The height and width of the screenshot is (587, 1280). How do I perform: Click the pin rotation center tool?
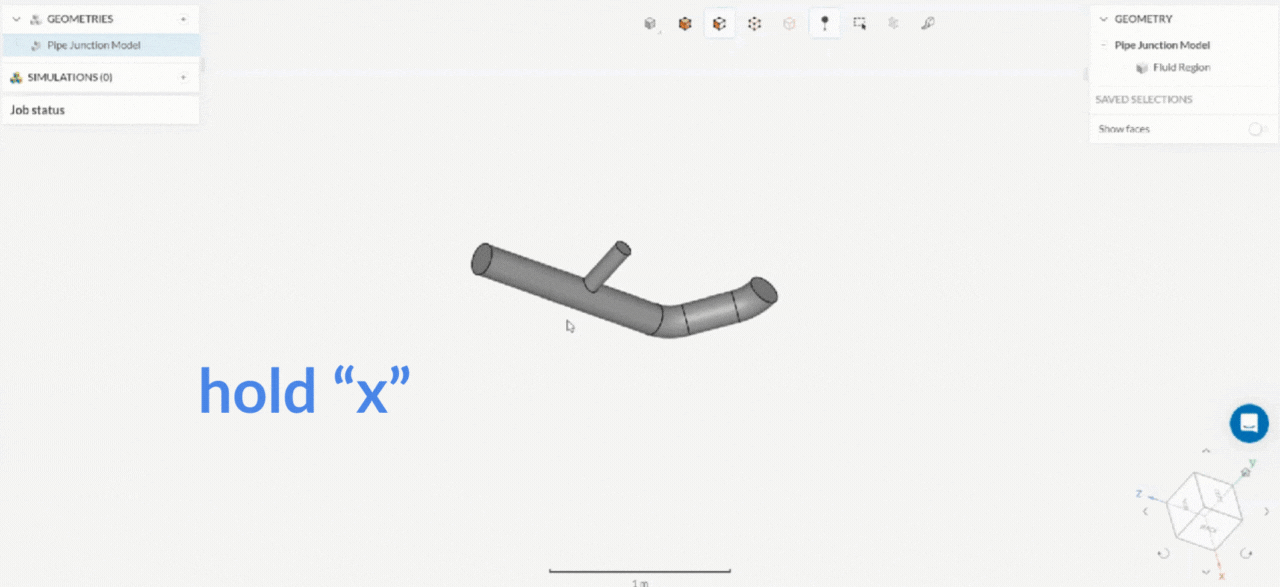824,23
